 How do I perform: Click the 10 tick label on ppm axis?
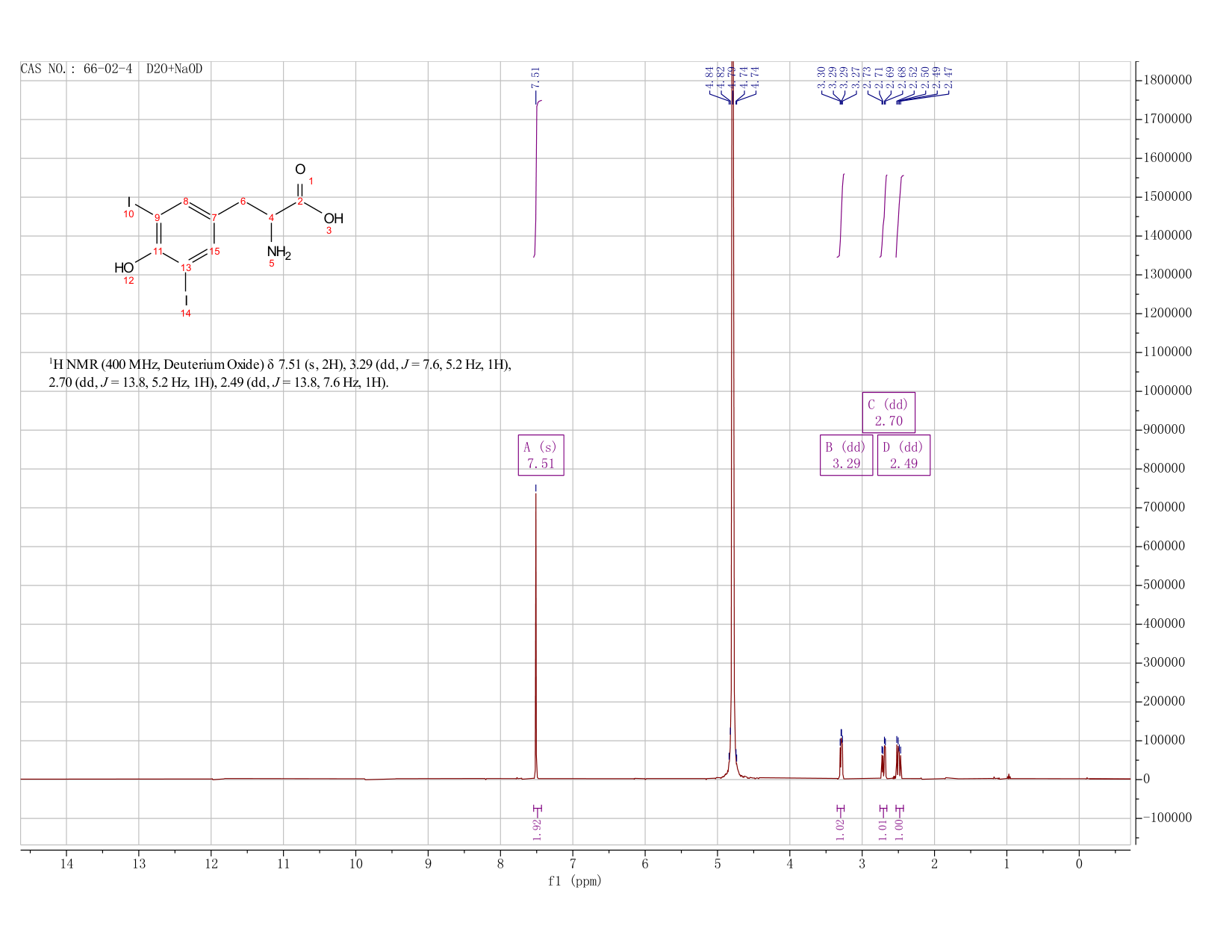[355, 865]
